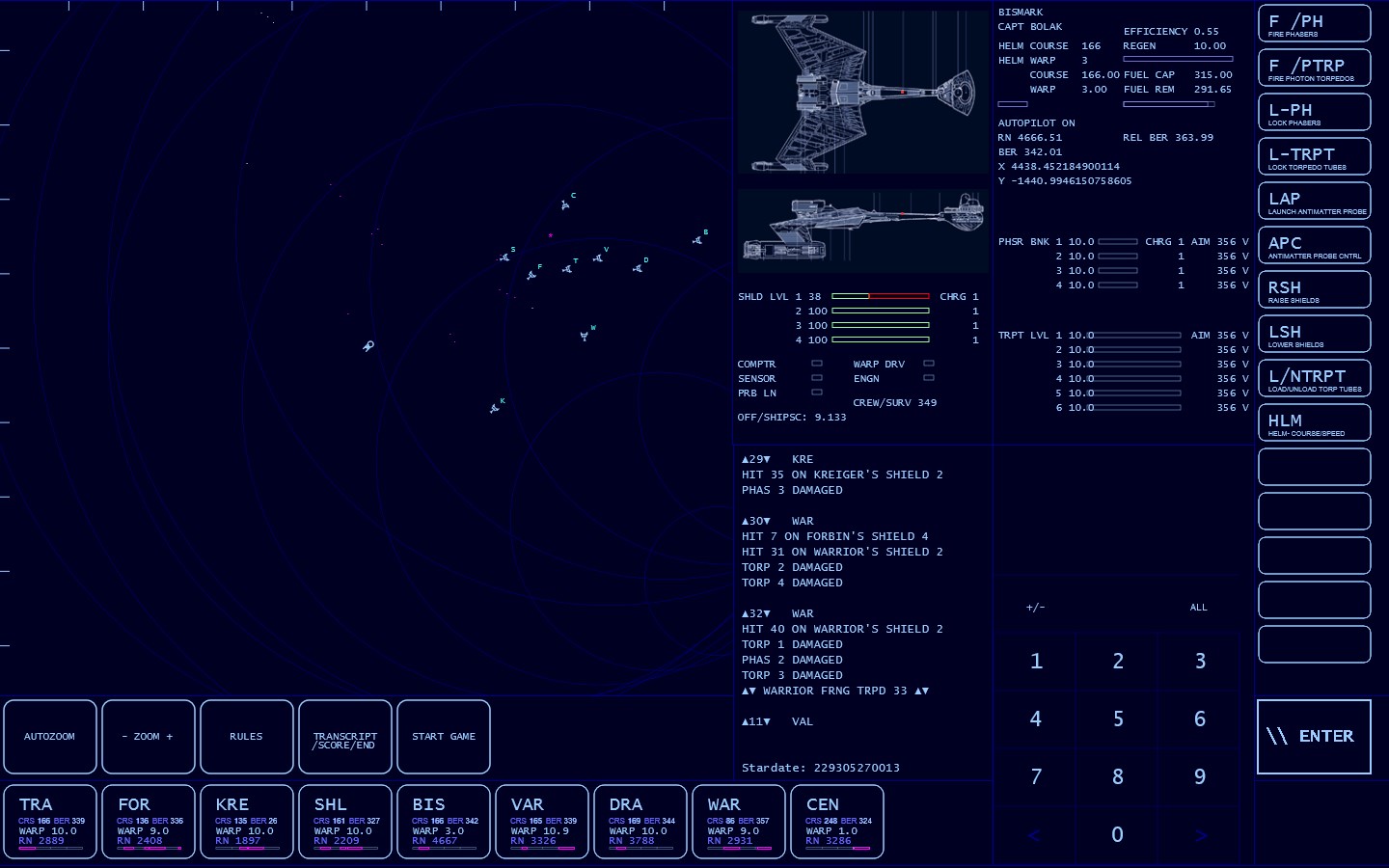Image resolution: width=1389 pixels, height=868 pixels.
Task: Select the BIS ship card
Action: tap(444, 822)
